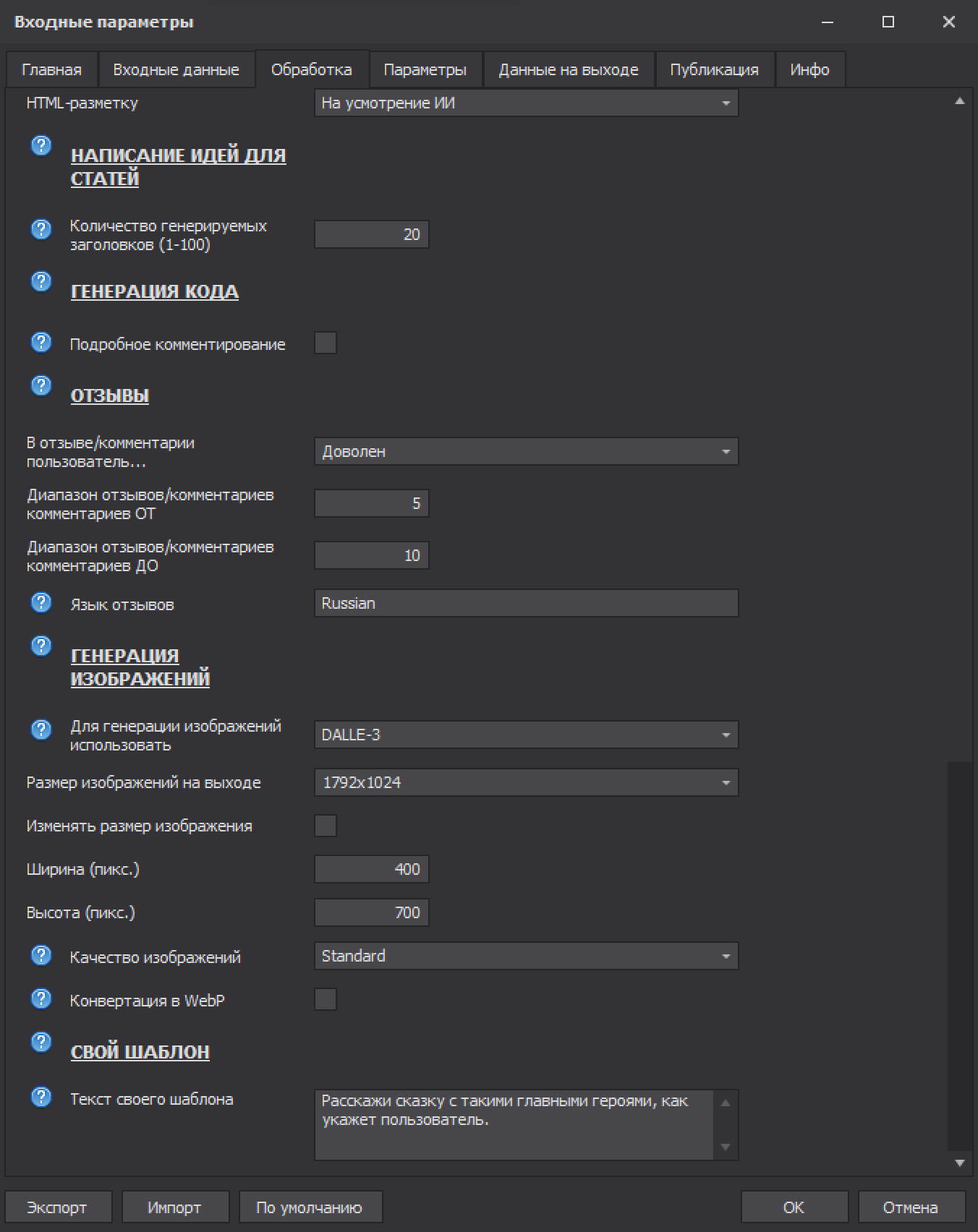Open help for Качество изображений setting
This screenshot has width=978, height=1232.
coord(41,955)
